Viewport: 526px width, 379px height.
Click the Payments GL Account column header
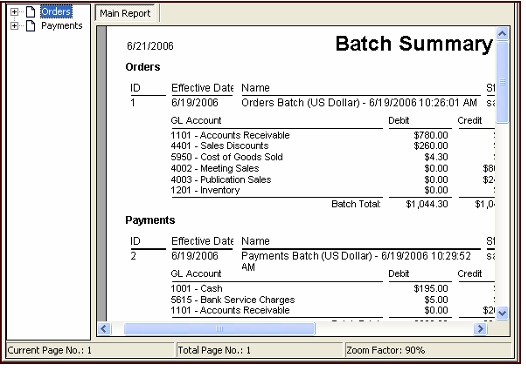click(196, 274)
